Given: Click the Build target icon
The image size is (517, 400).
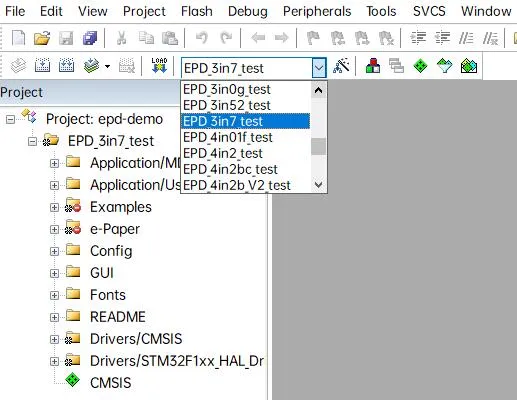Looking at the screenshot, I should click(x=42, y=65).
